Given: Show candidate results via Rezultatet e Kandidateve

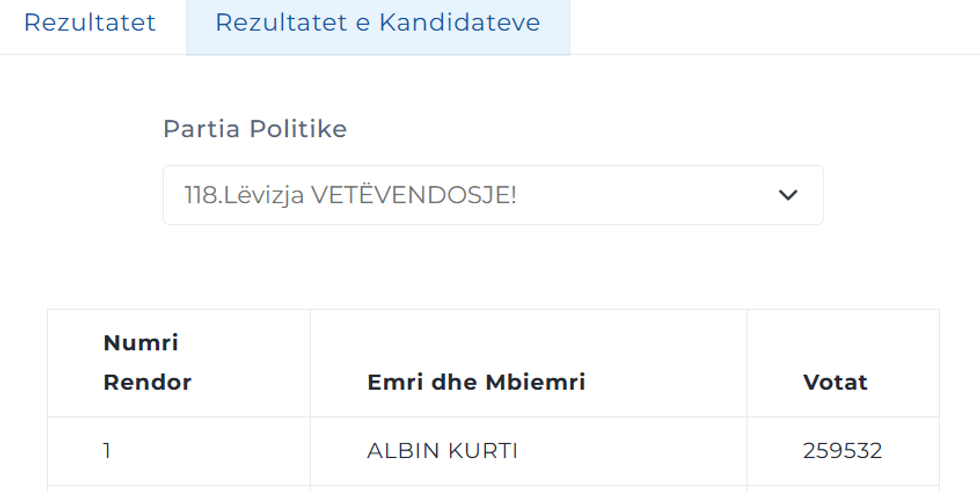Looking at the screenshot, I should pos(377,23).
